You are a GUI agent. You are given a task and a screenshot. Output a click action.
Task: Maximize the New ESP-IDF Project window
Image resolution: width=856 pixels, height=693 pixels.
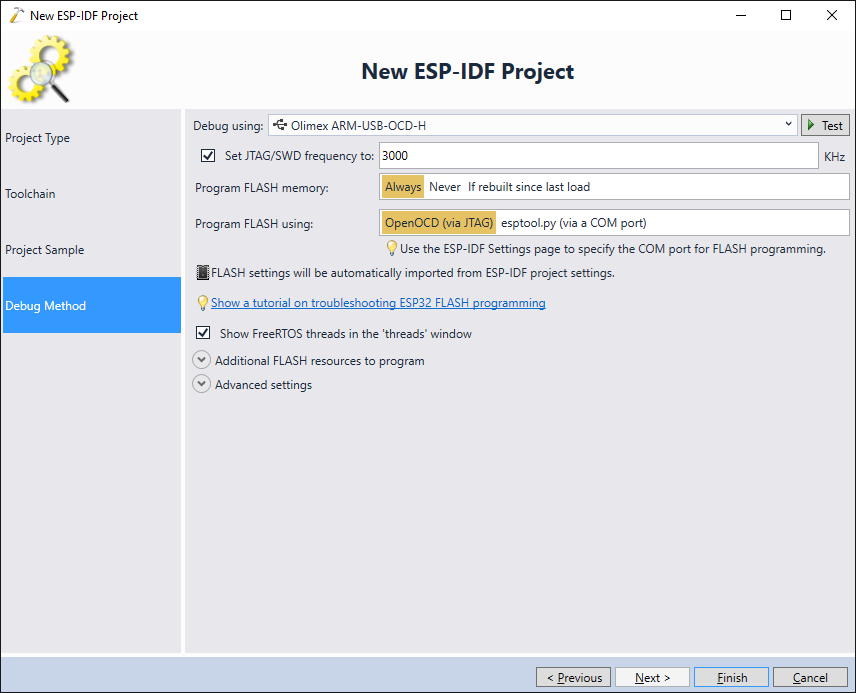click(786, 15)
